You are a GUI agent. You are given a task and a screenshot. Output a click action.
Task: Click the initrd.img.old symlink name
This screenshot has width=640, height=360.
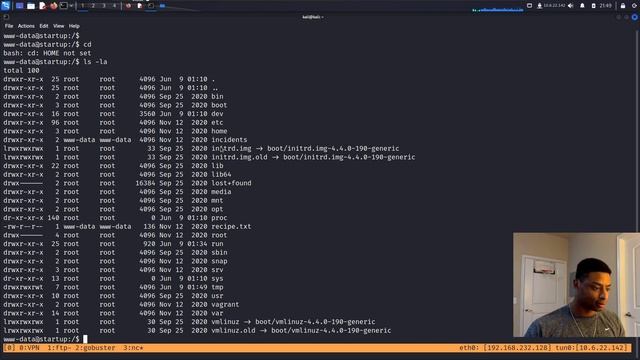(239, 157)
